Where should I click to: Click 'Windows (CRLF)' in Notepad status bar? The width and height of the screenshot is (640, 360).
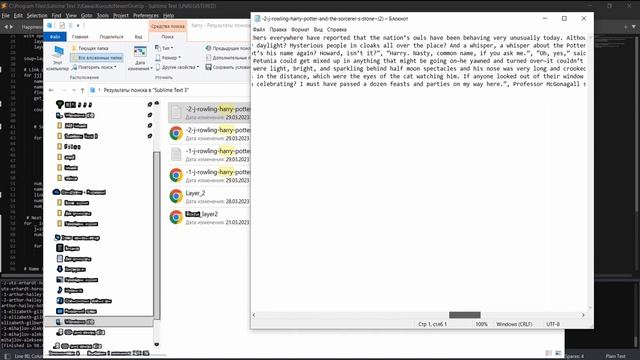coord(514,324)
